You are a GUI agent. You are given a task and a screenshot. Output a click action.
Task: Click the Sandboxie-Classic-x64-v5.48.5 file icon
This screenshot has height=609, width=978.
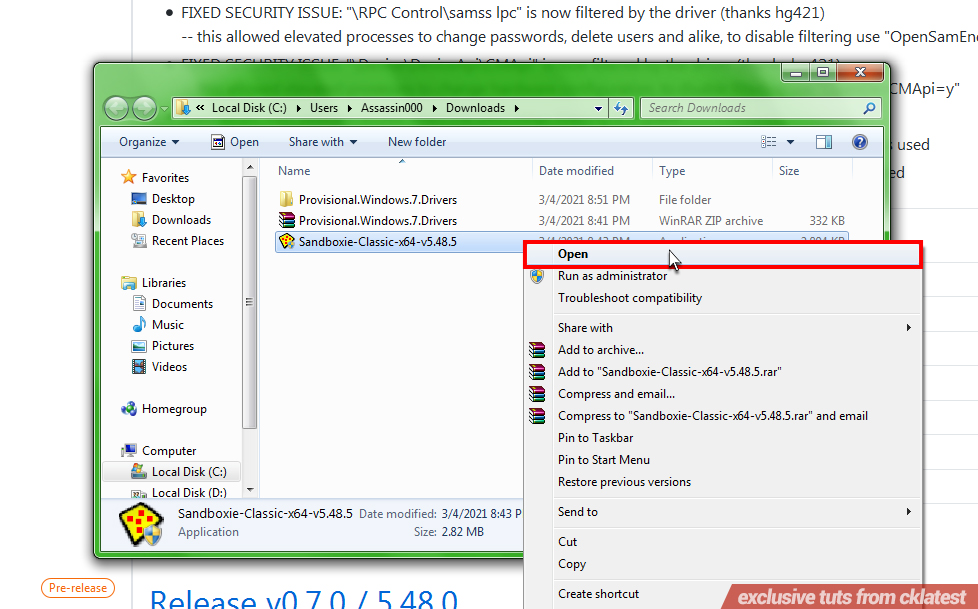click(285, 240)
